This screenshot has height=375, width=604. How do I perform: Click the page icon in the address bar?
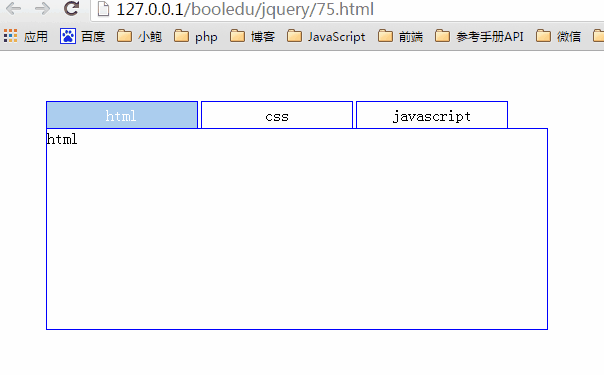click(103, 9)
